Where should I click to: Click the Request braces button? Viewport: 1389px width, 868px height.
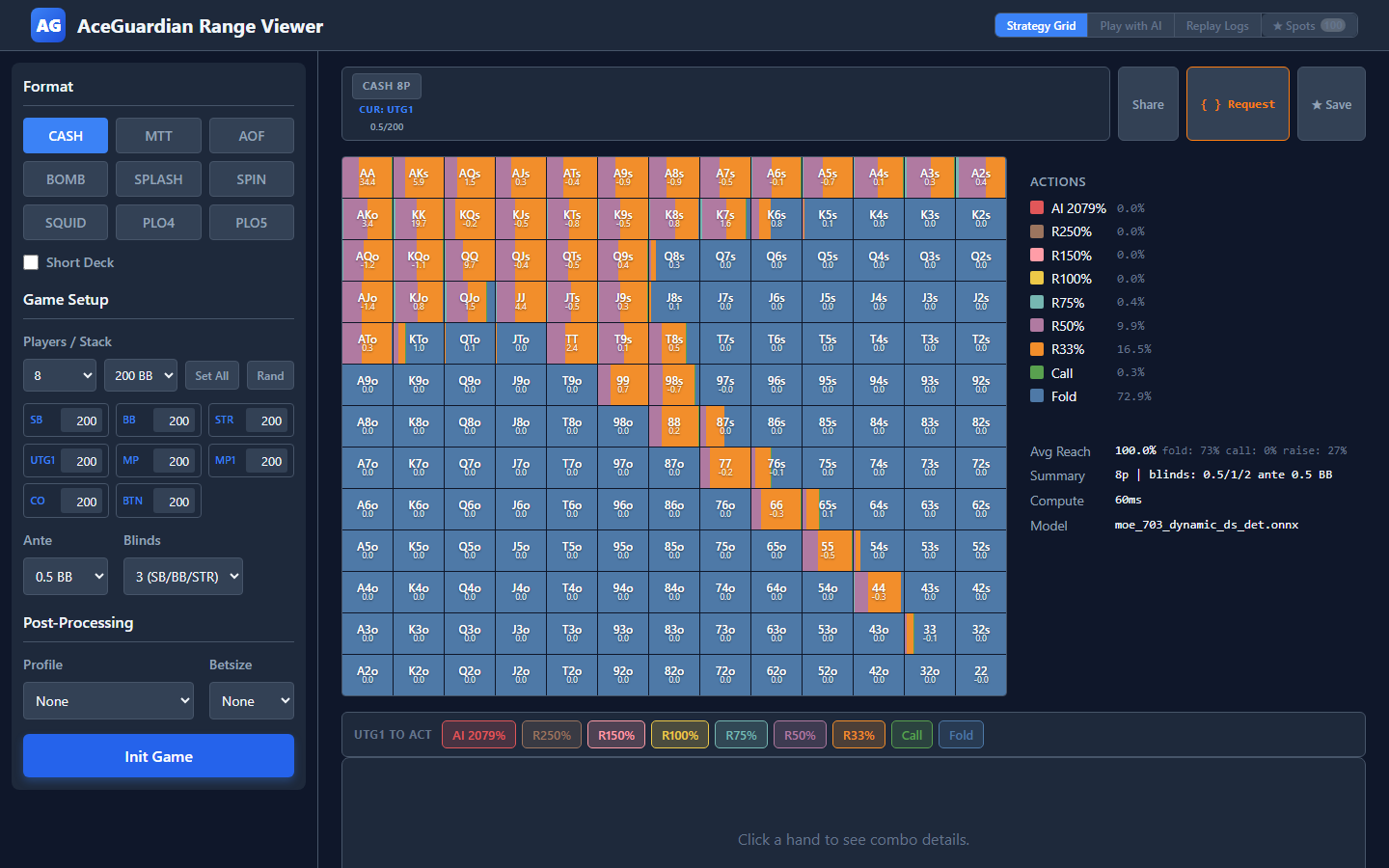[1238, 104]
